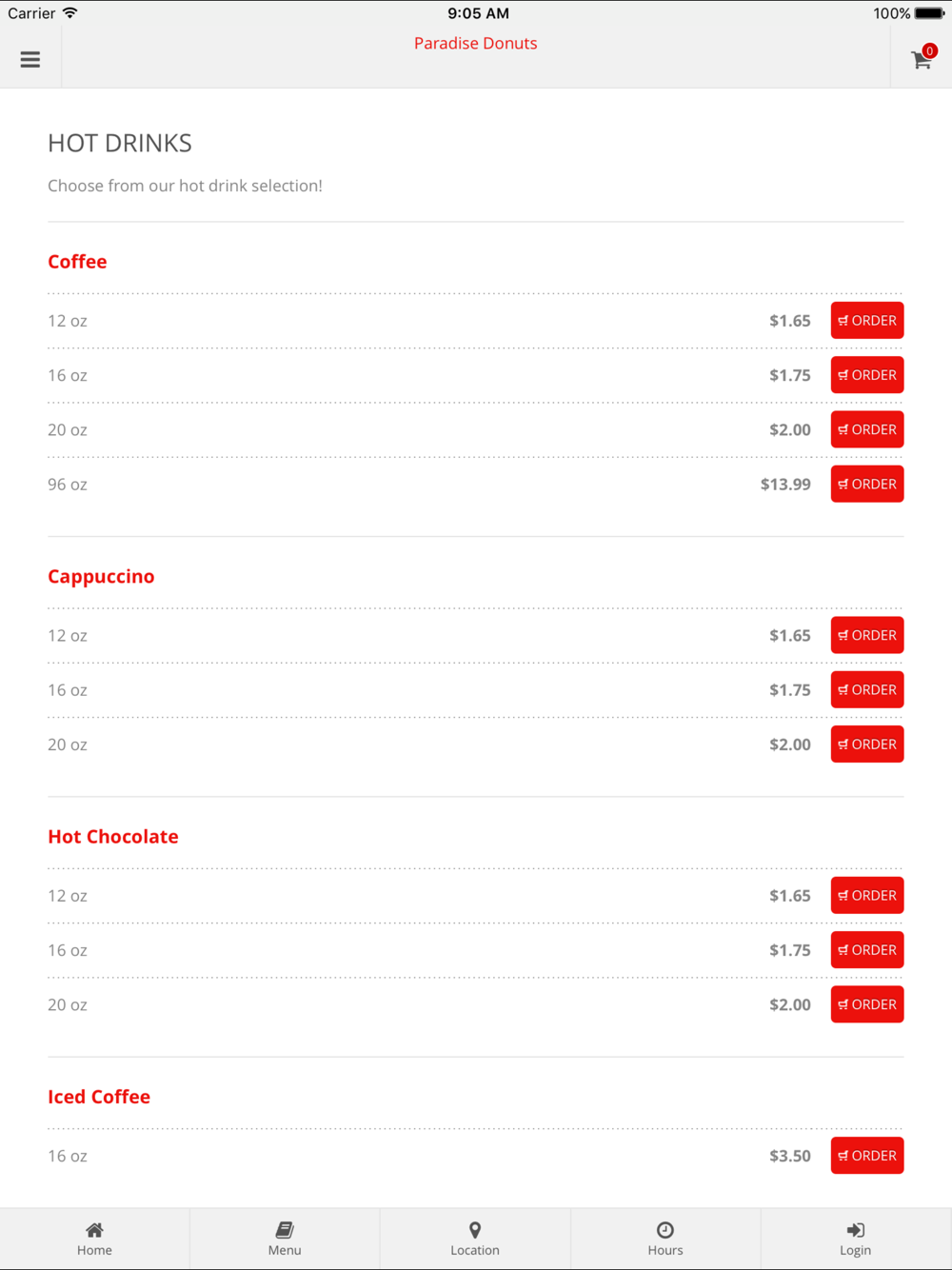
Task: Select the Cappuccino category heading
Action: [101, 576]
